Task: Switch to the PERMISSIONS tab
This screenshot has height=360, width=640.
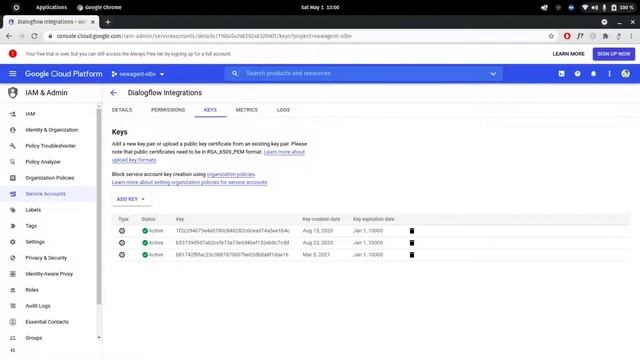Action: pyautogui.click(x=168, y=110)
